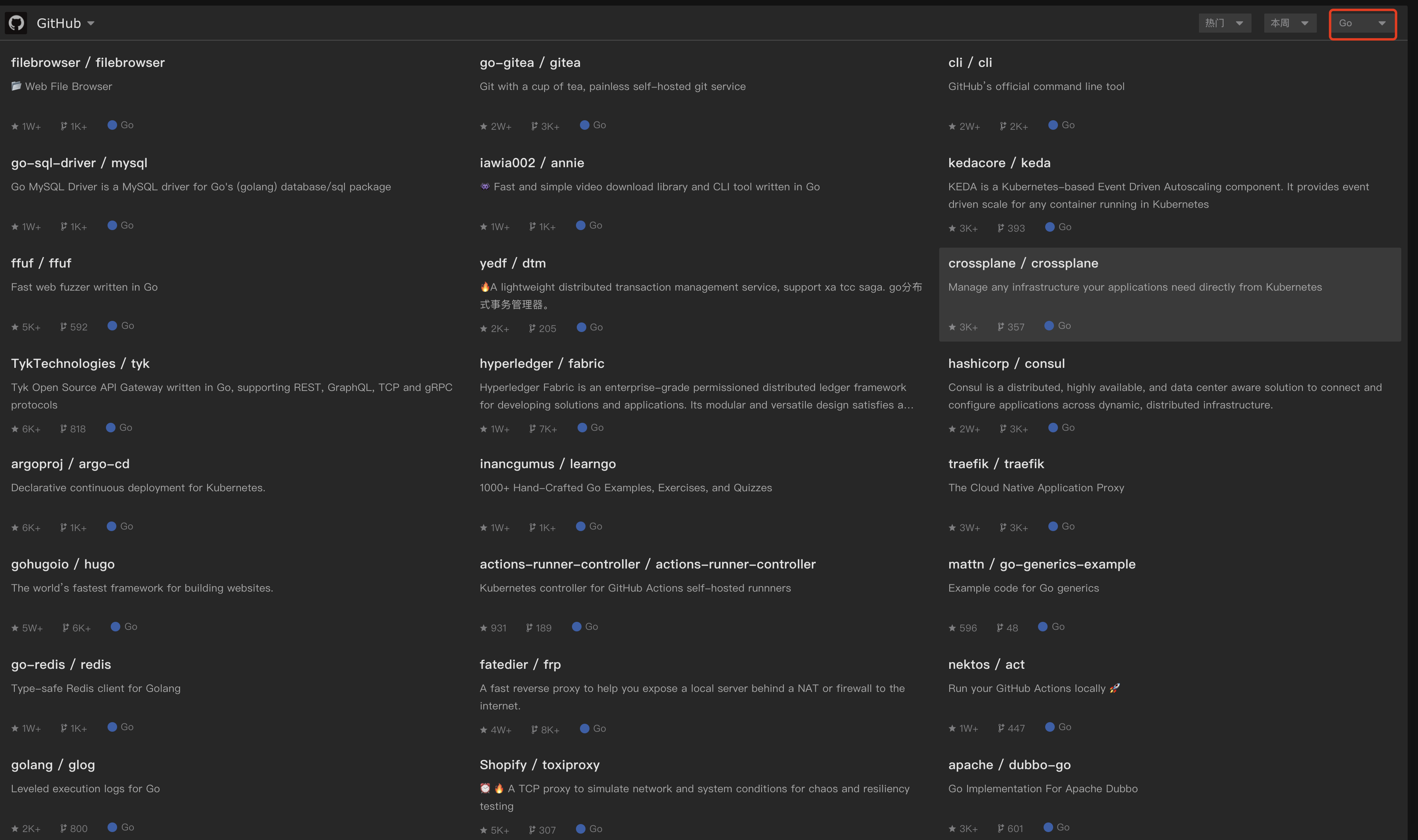Click the star icon under filebrowser repo
Screen dimensions: 1418x840
coord(15,126)
